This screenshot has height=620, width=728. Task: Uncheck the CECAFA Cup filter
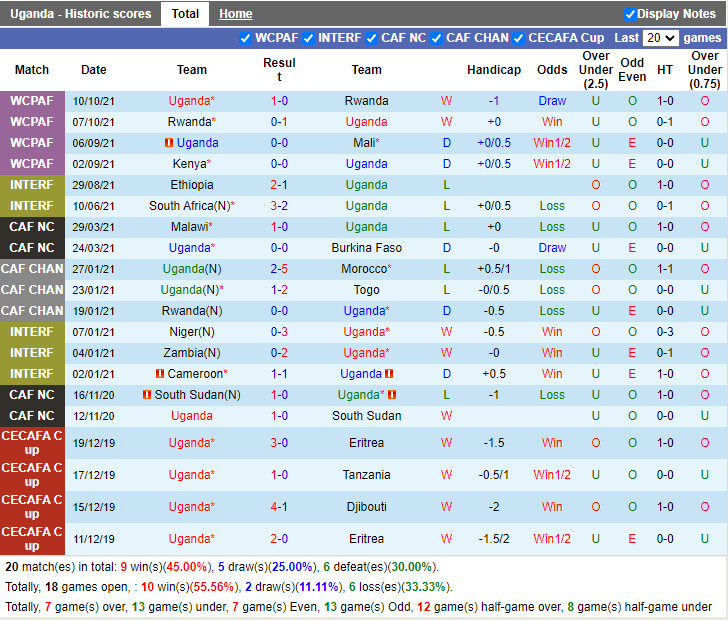519,38
